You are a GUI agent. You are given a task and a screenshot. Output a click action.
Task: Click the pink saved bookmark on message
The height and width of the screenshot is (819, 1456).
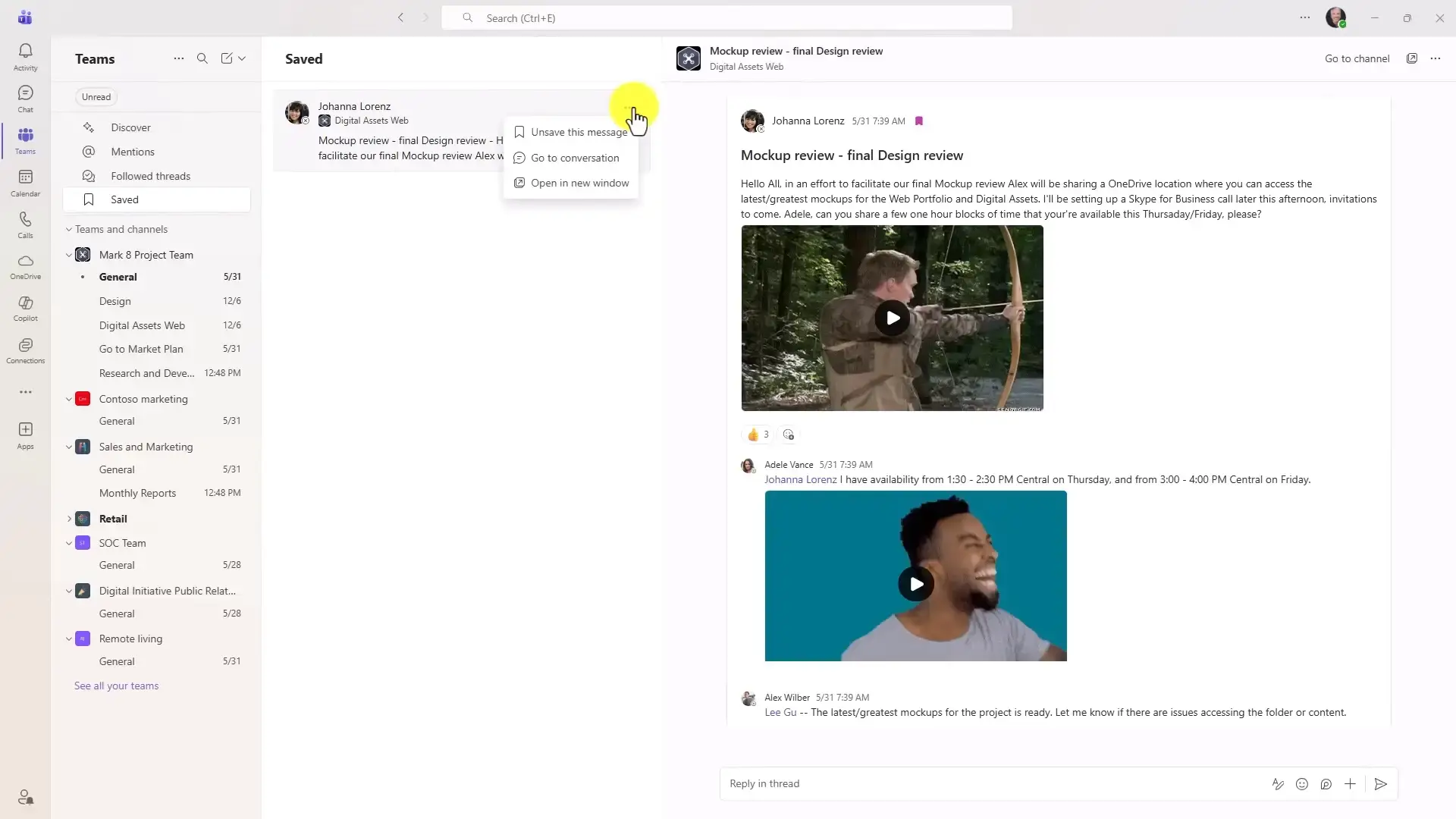[919, 121]
